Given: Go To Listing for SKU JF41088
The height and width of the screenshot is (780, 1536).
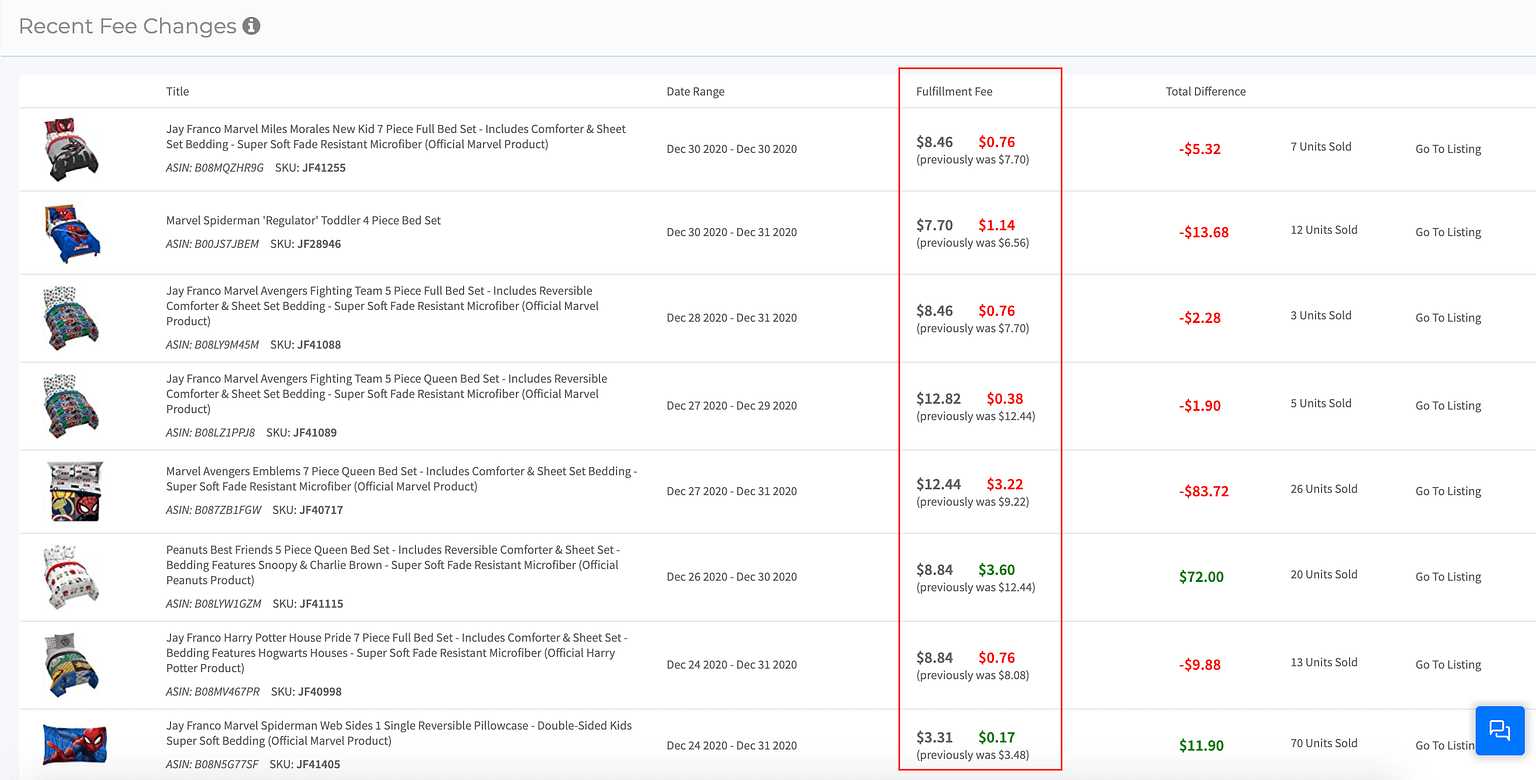Looking at the screenshot, I should click(1448, 318).
